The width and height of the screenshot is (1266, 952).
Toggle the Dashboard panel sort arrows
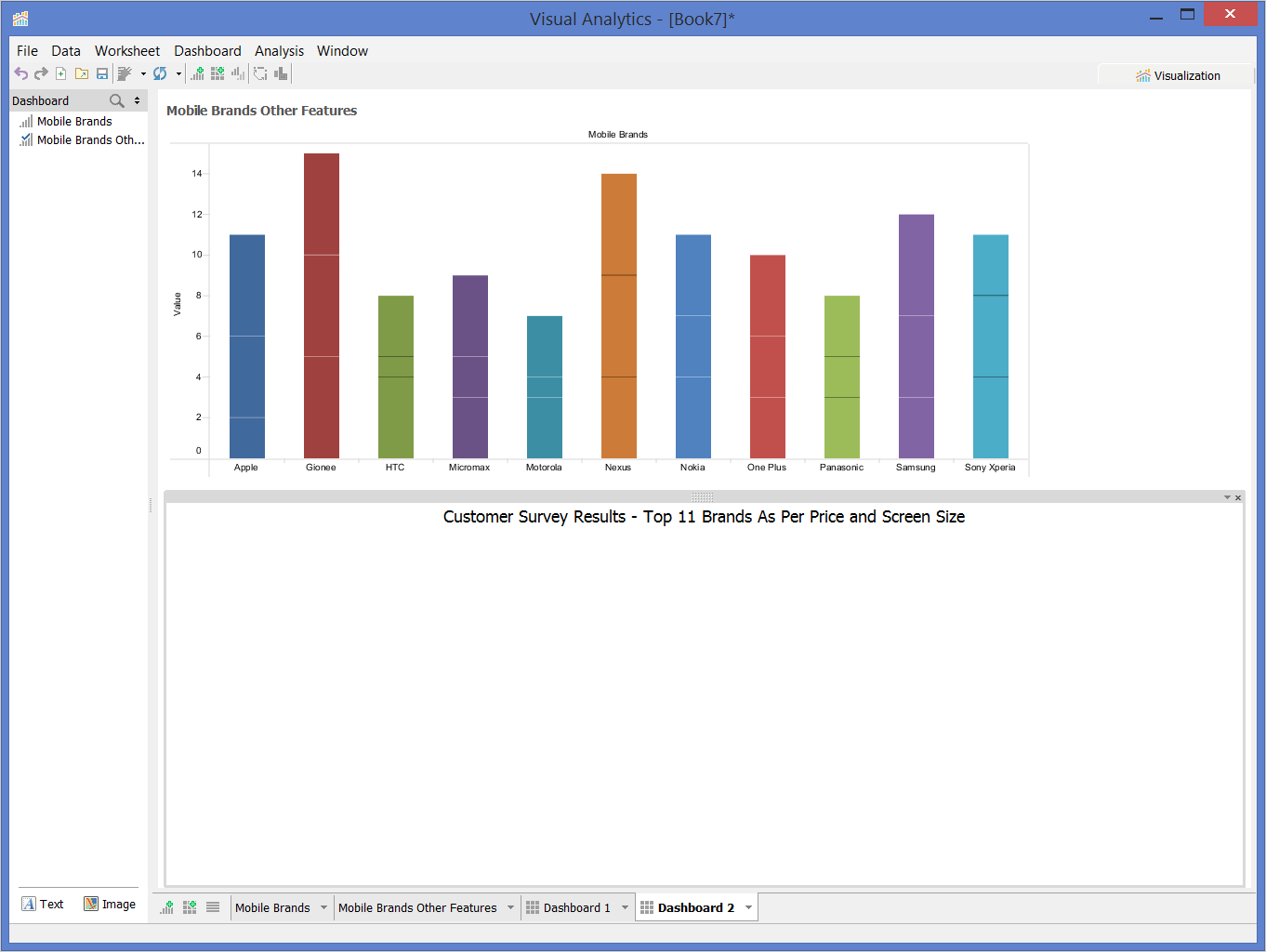(x=137, y=100)
